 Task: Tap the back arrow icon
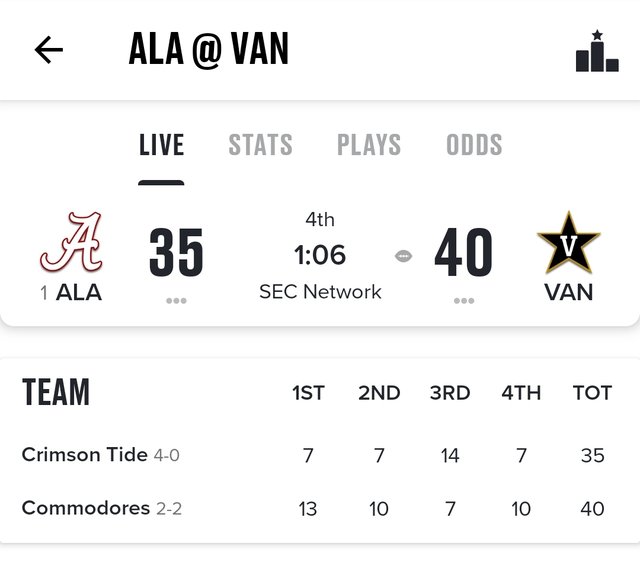pos(49,50)
